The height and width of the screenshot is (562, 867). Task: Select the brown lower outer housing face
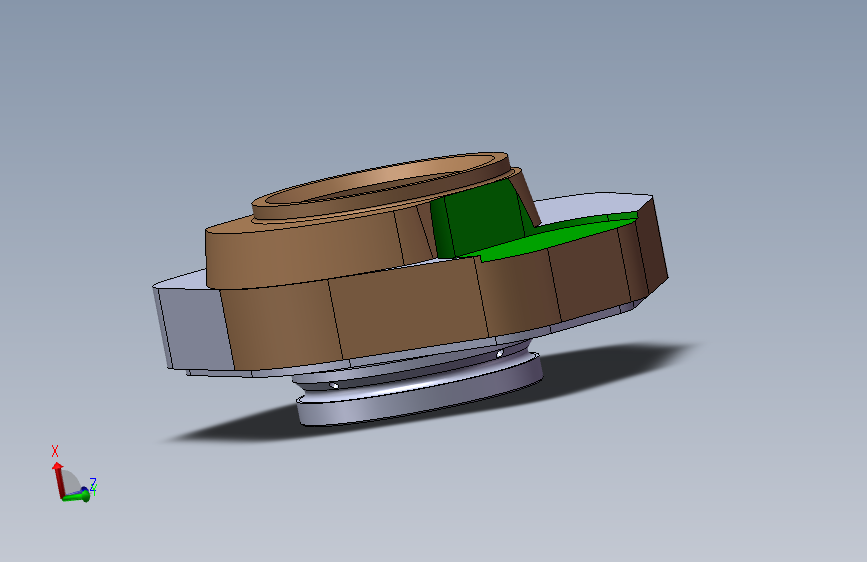[x=409, y=310]
